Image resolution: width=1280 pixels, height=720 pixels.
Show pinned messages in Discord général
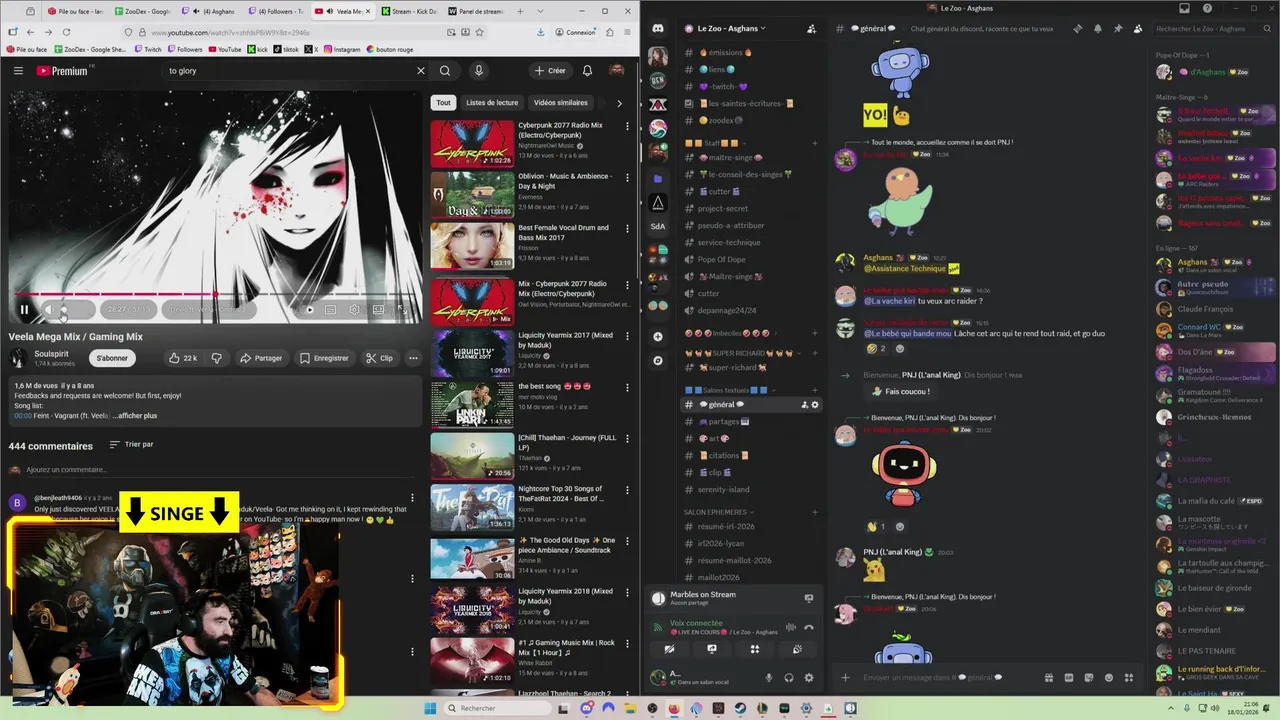pyautogui.click(x=1118, y=29)
